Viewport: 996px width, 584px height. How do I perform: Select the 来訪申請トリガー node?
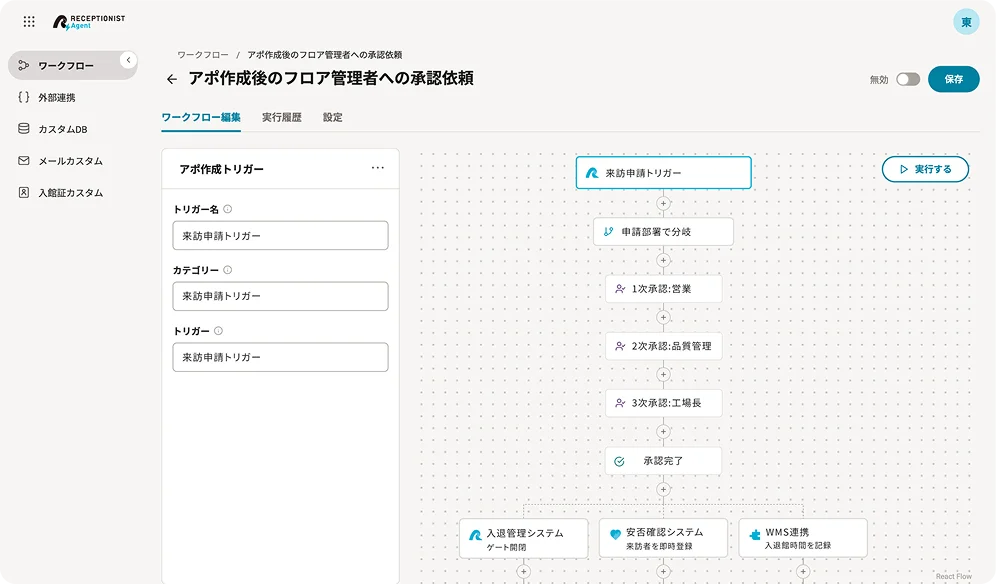coord(663,173)
